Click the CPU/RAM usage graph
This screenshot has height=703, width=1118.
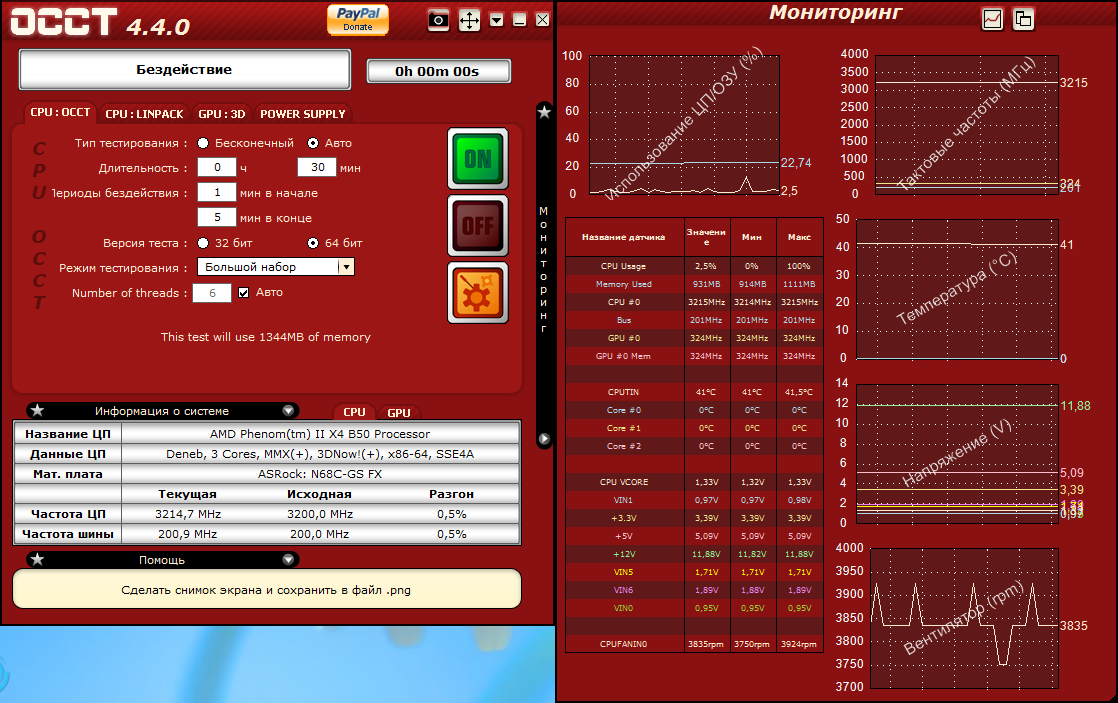click(684, 124)
